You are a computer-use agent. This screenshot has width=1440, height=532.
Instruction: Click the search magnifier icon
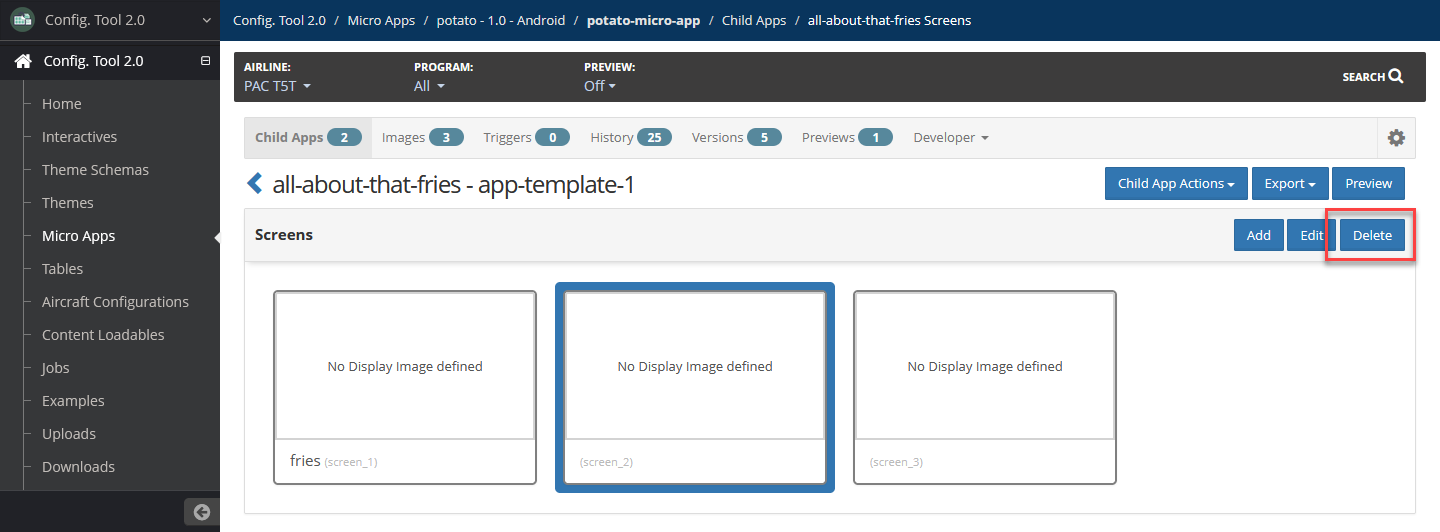click(1396, 76)
